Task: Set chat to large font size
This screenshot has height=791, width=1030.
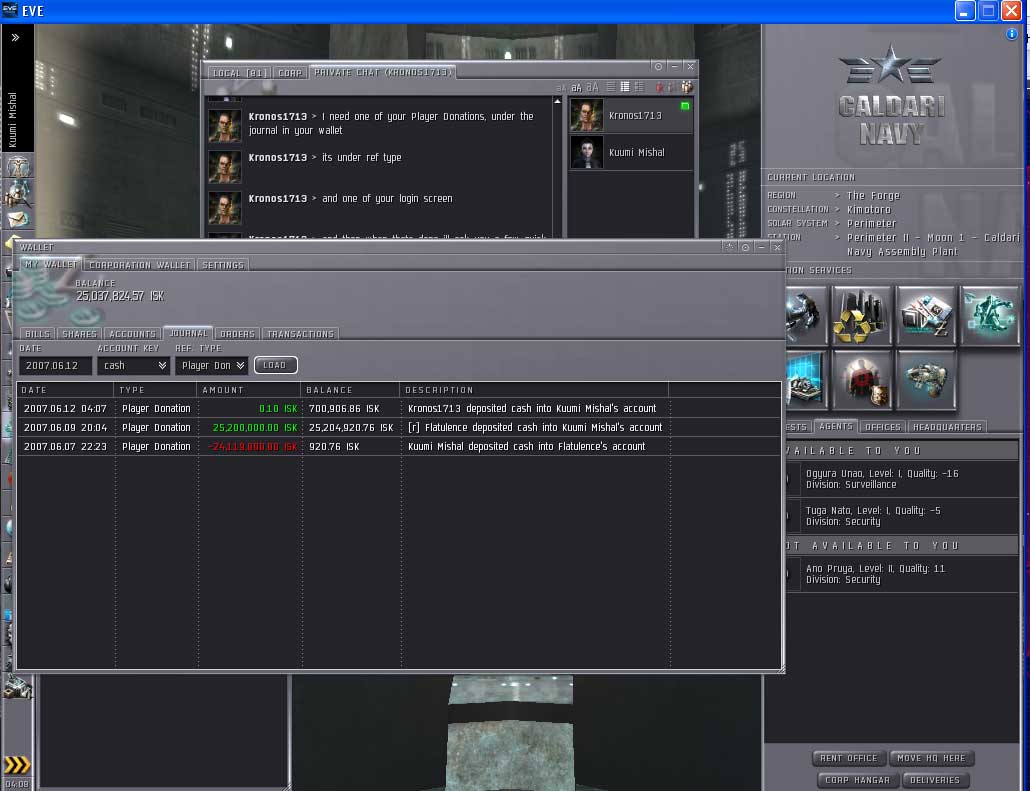Action: tap(593, 87)
